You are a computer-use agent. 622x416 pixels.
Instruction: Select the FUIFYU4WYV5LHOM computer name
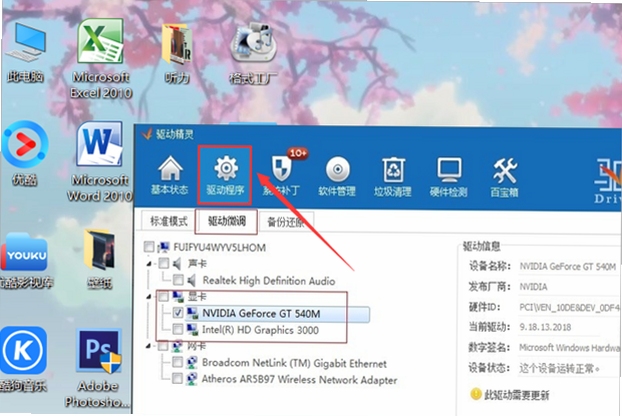(219, 247)
